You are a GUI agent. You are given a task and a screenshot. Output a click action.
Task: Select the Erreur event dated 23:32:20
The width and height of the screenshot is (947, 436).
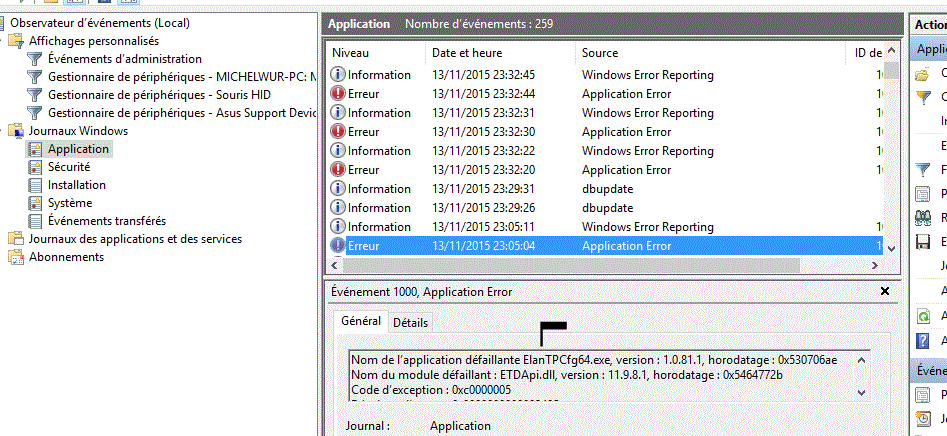click(606, 170)
